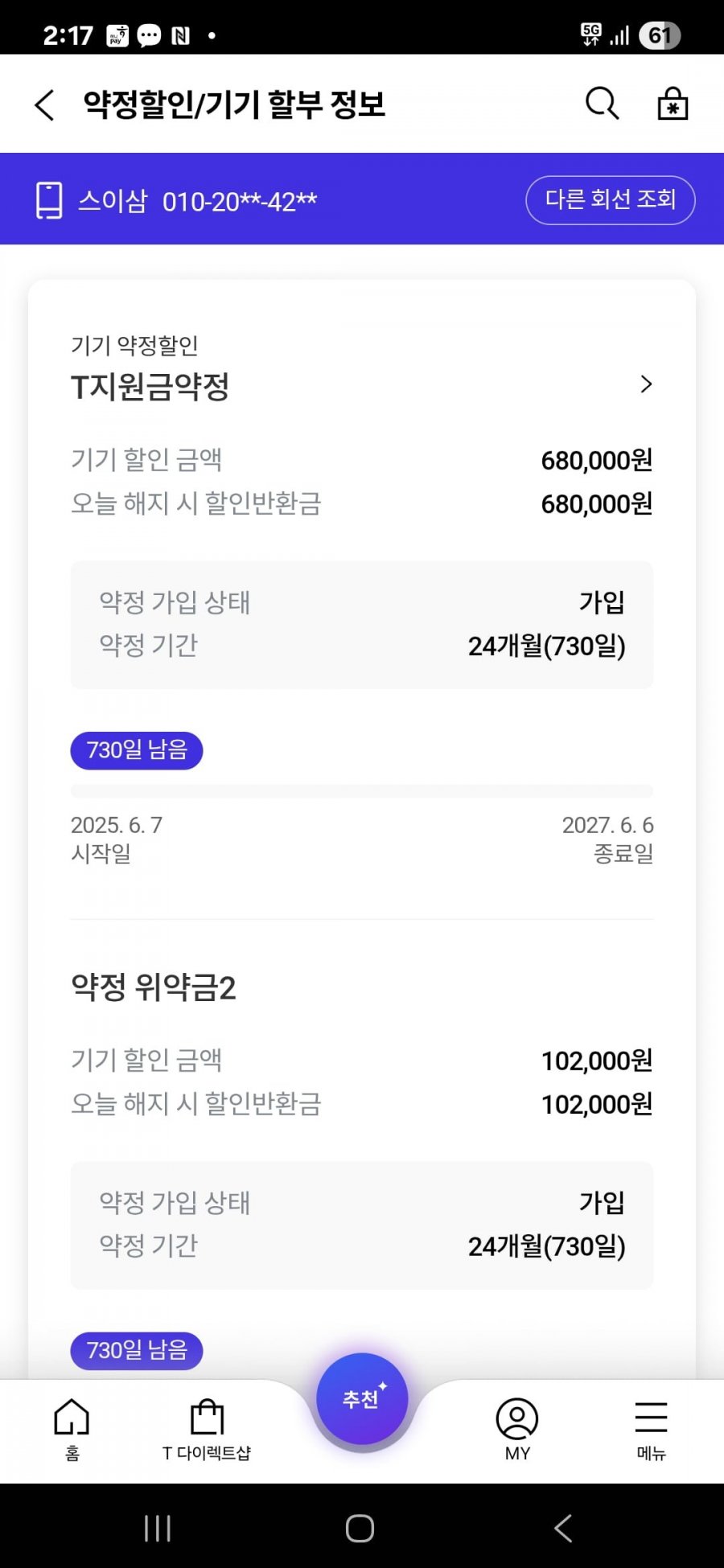Open MY profile icon

point(517,1428)
